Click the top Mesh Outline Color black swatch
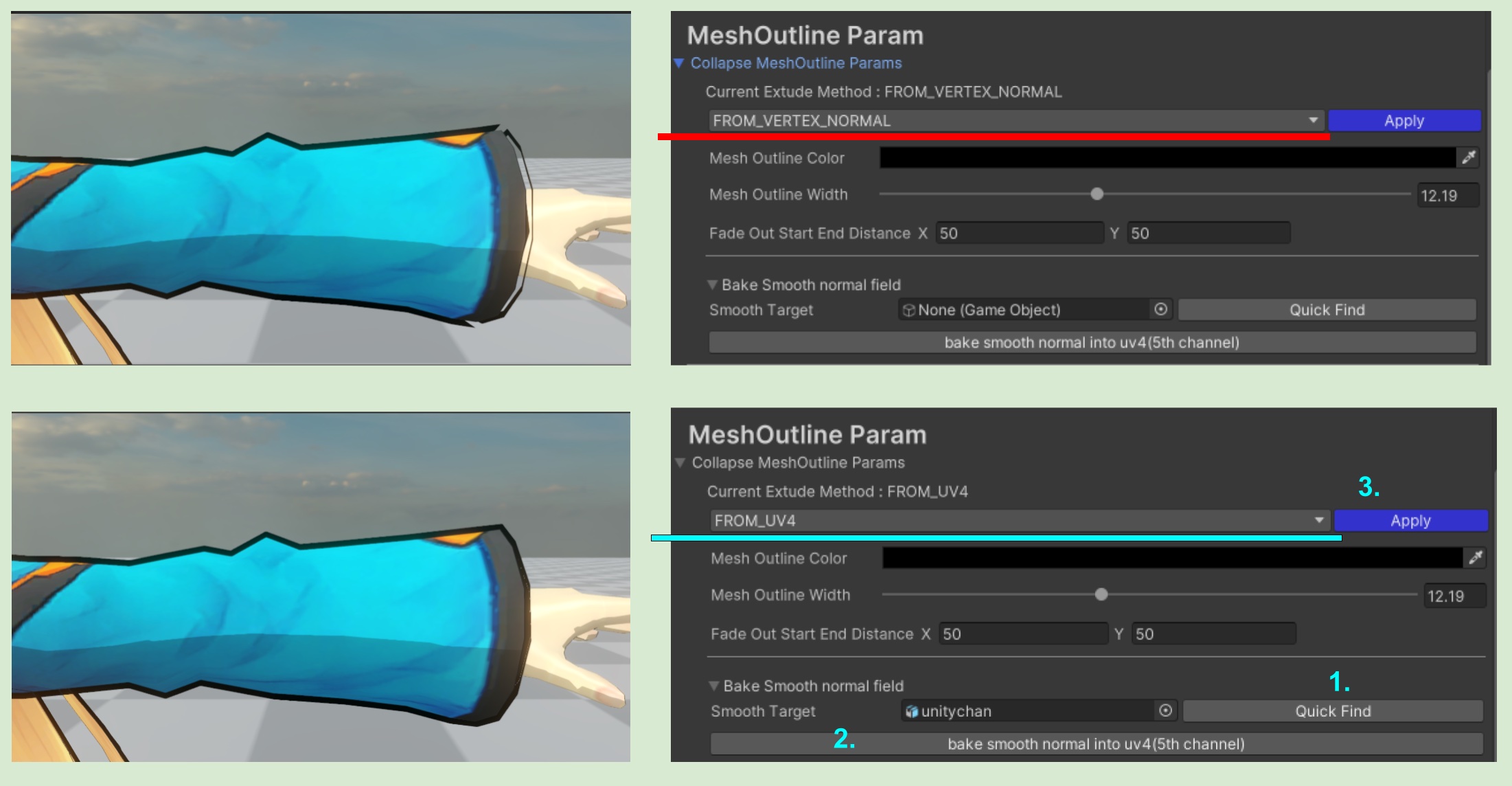Viewport: 1512px width, 786px height. tap(1167, 158)
